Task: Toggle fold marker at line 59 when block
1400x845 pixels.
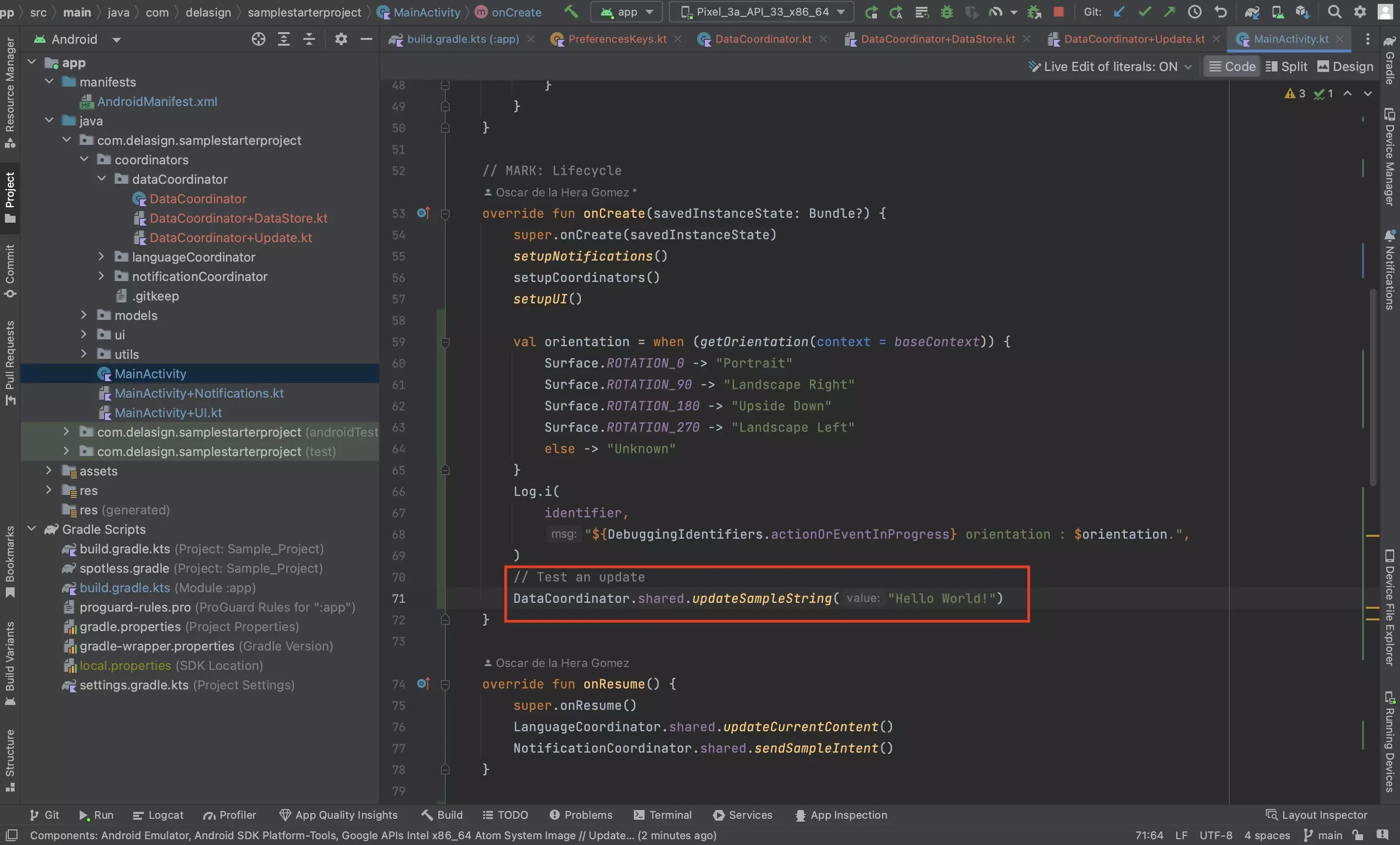Action: point(445,342)
